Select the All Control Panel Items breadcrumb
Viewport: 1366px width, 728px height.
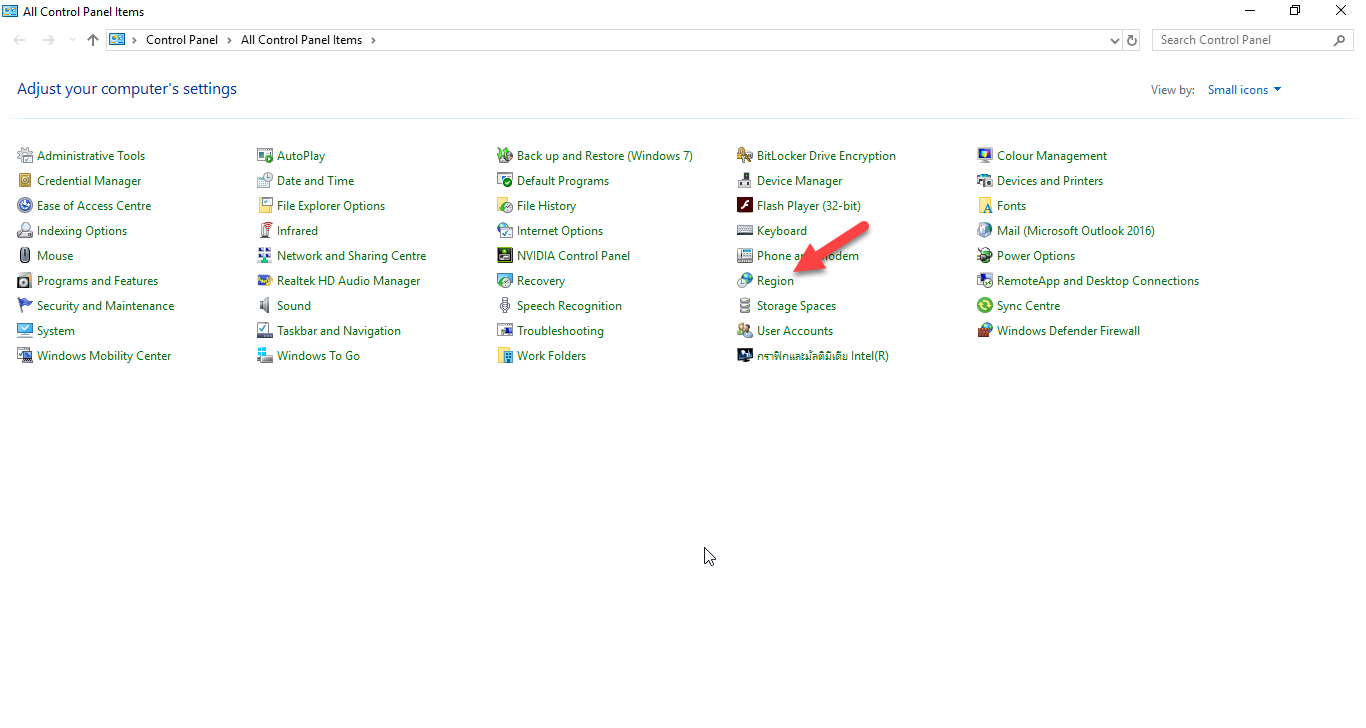[x=301, y=40]
